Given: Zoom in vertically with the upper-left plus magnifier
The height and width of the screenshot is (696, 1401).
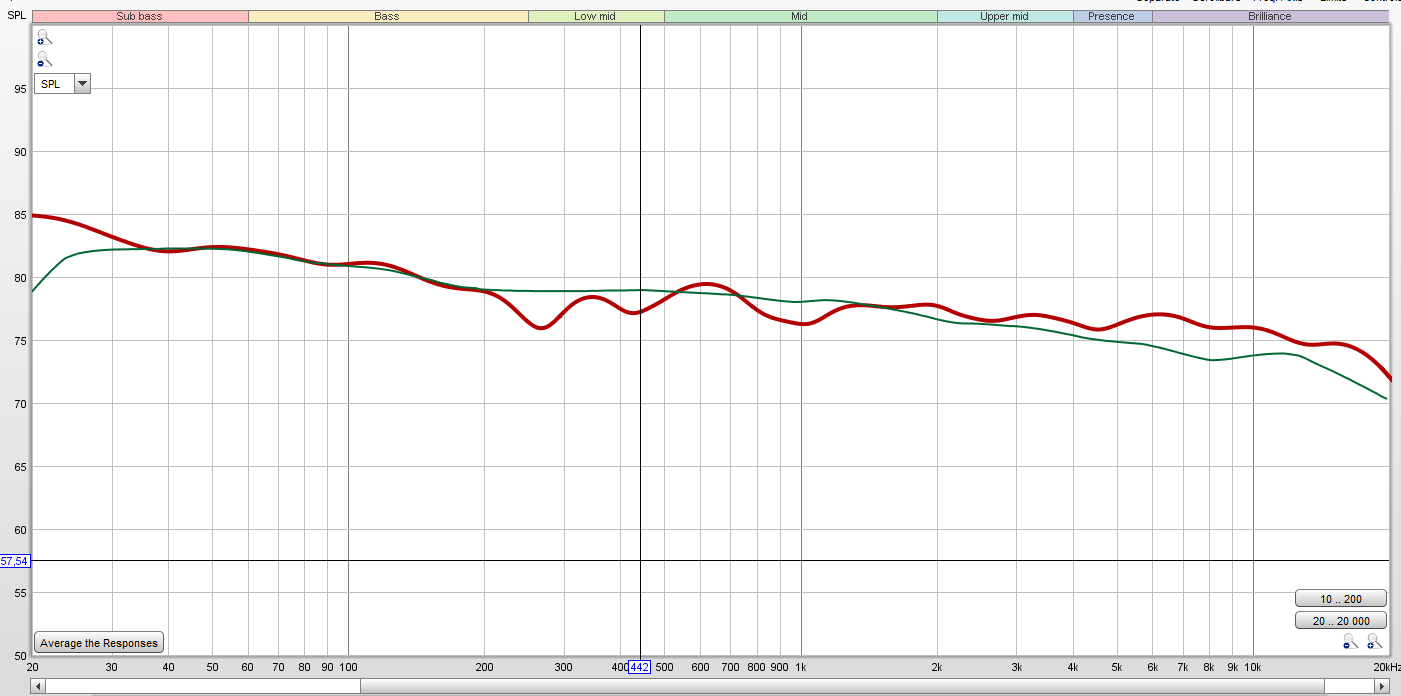Looking at the screenshot, I should tap(44, 38).
